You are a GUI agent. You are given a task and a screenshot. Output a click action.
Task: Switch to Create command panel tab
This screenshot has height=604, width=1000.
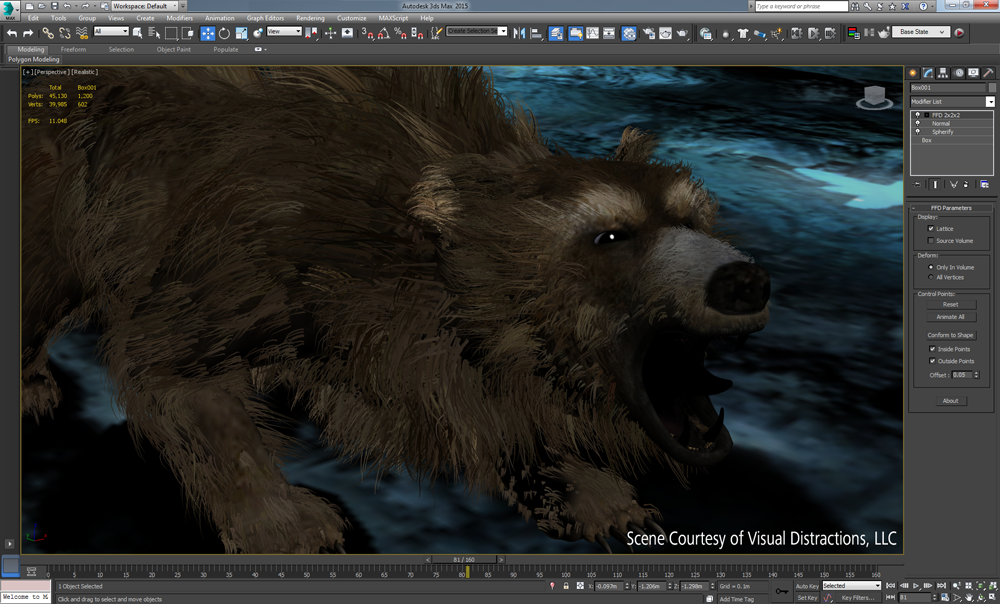pos(913,73)
